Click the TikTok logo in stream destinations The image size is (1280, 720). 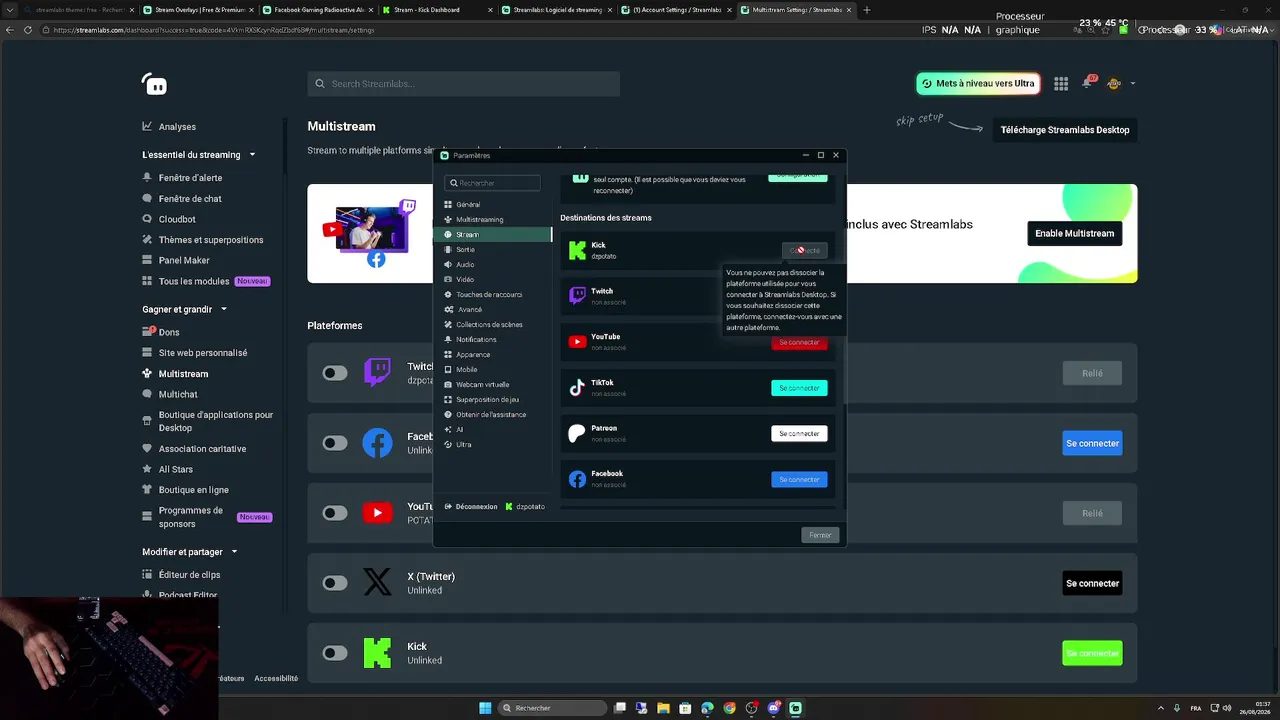point(577,388)
